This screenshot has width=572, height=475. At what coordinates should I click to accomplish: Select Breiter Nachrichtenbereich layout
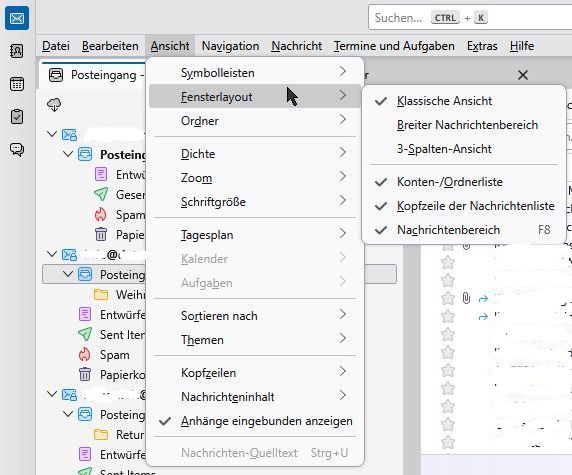(463, 125)
